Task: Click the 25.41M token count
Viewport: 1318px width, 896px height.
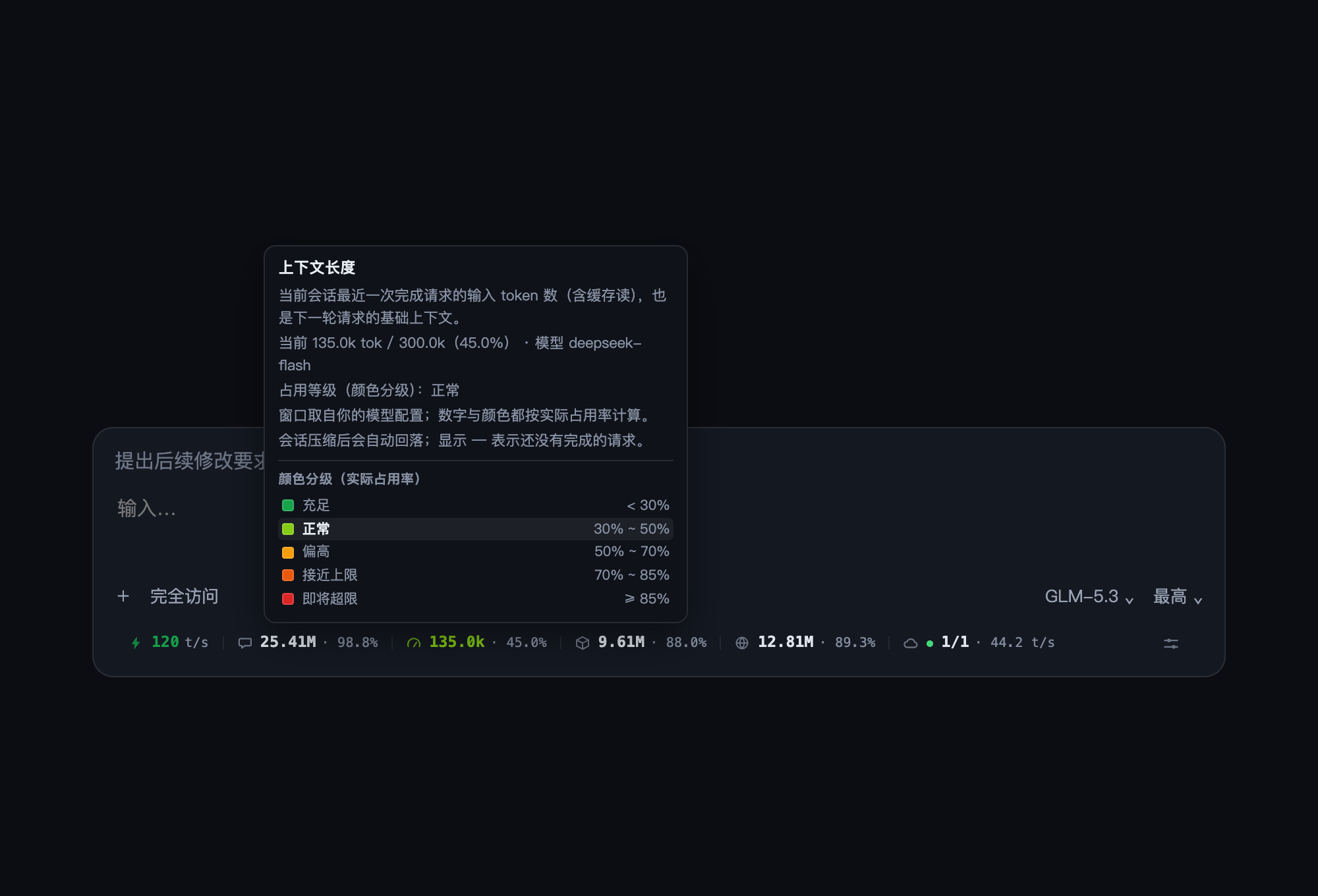Action: (288, 642)
